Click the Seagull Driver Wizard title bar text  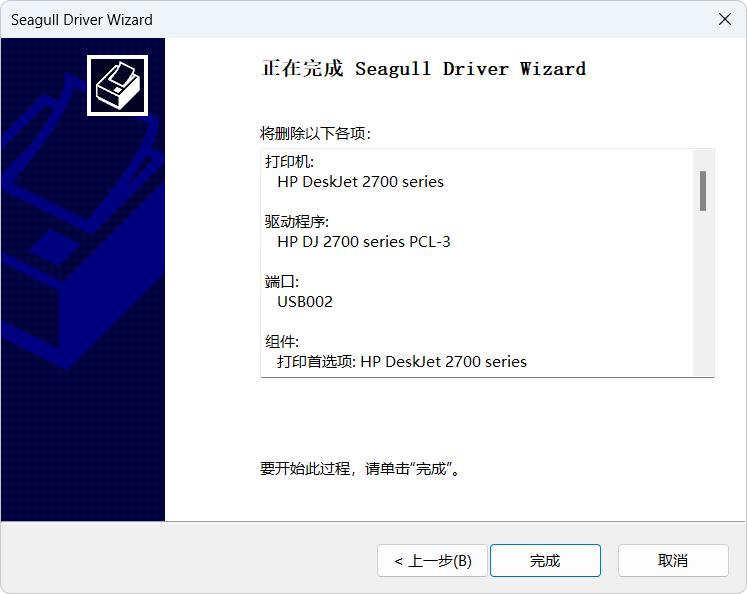[81, 20]
